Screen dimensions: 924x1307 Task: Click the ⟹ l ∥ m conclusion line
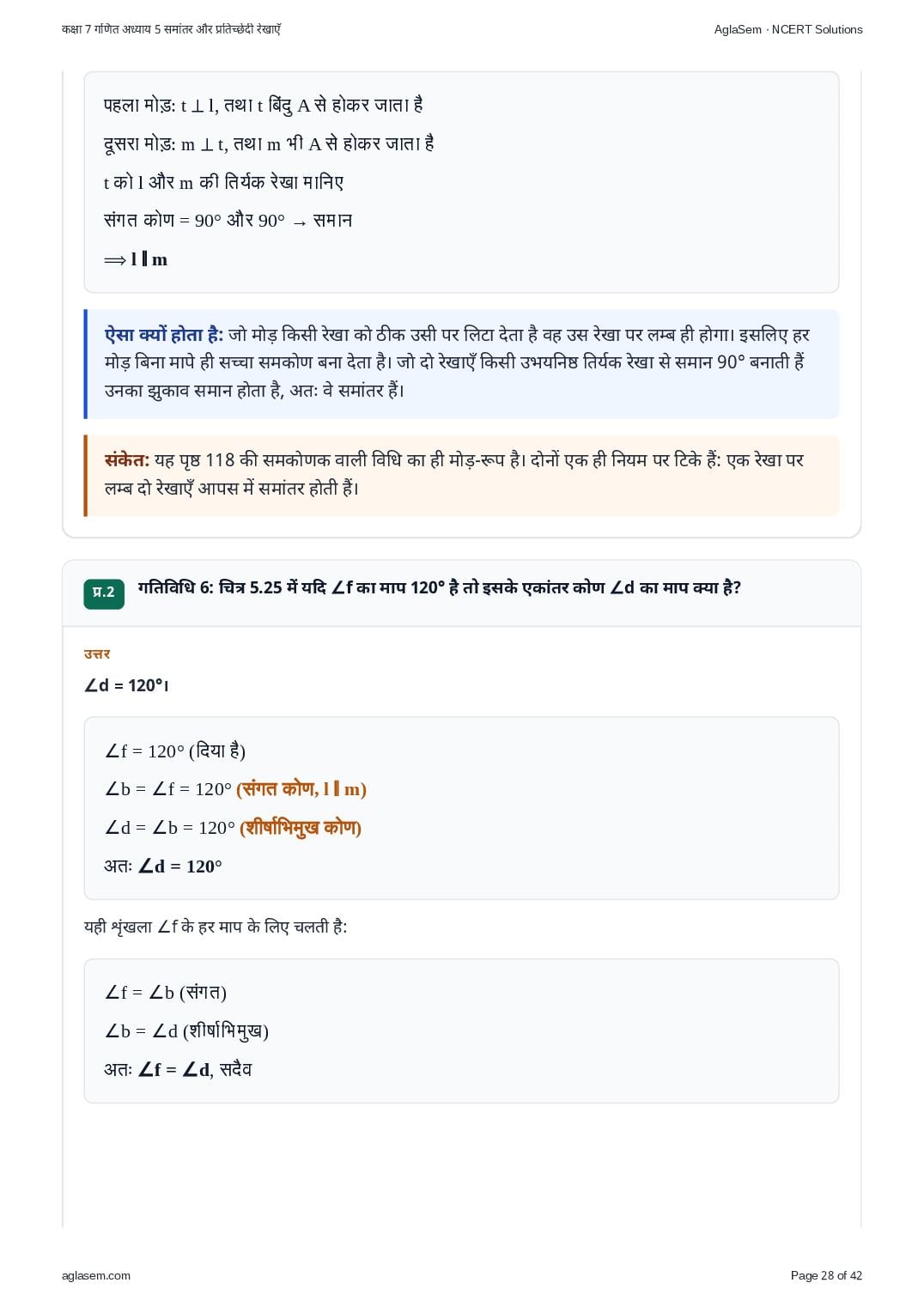point(136,259)
